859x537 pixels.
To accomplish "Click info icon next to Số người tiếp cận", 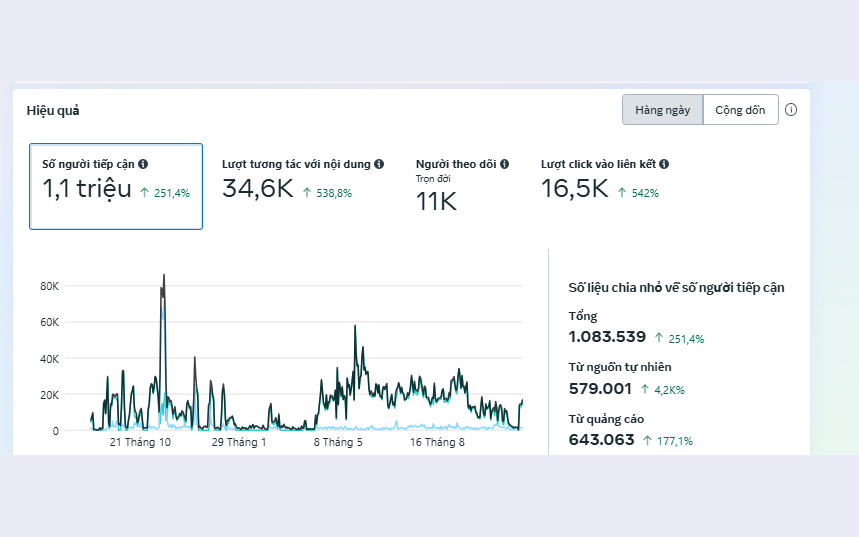I will [x=143, y=164].
